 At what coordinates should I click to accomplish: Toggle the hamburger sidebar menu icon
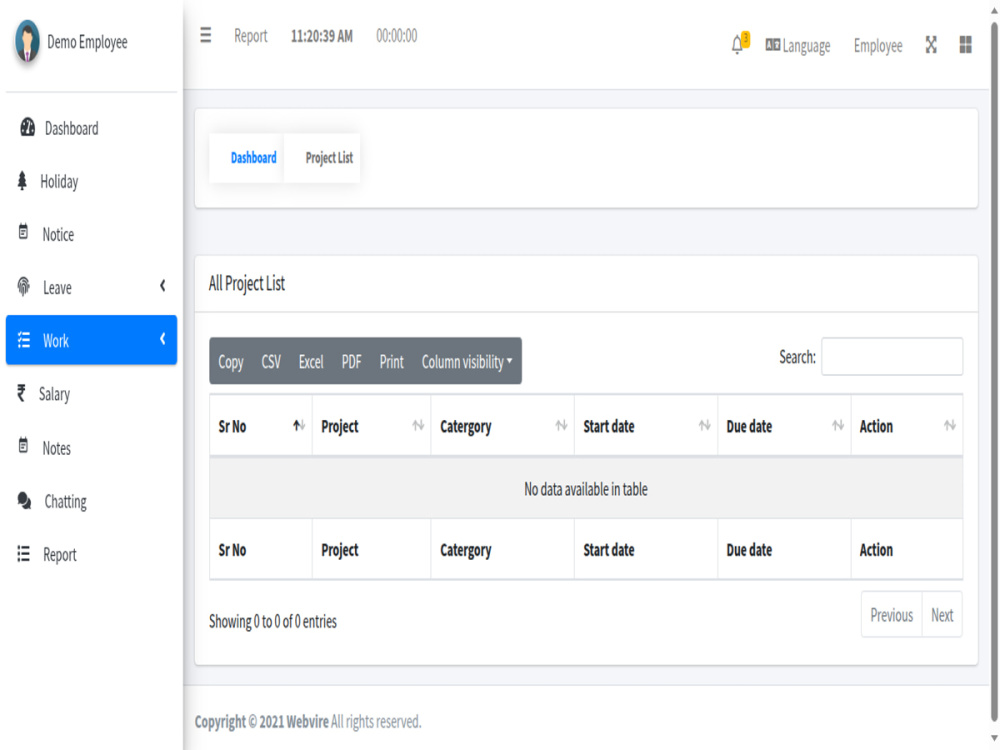tap(205, 35)
